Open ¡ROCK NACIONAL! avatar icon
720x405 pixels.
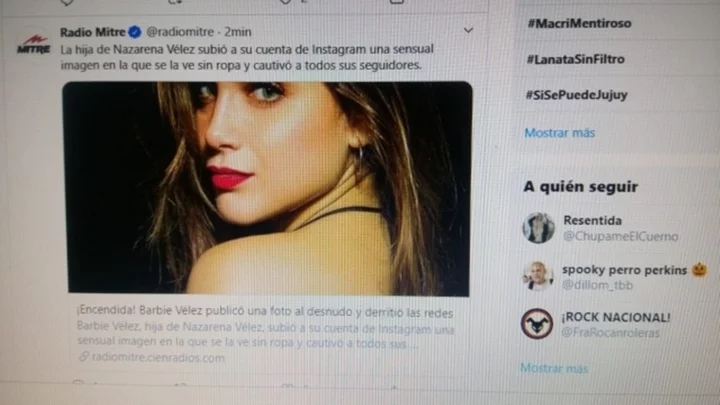[537, 324]
